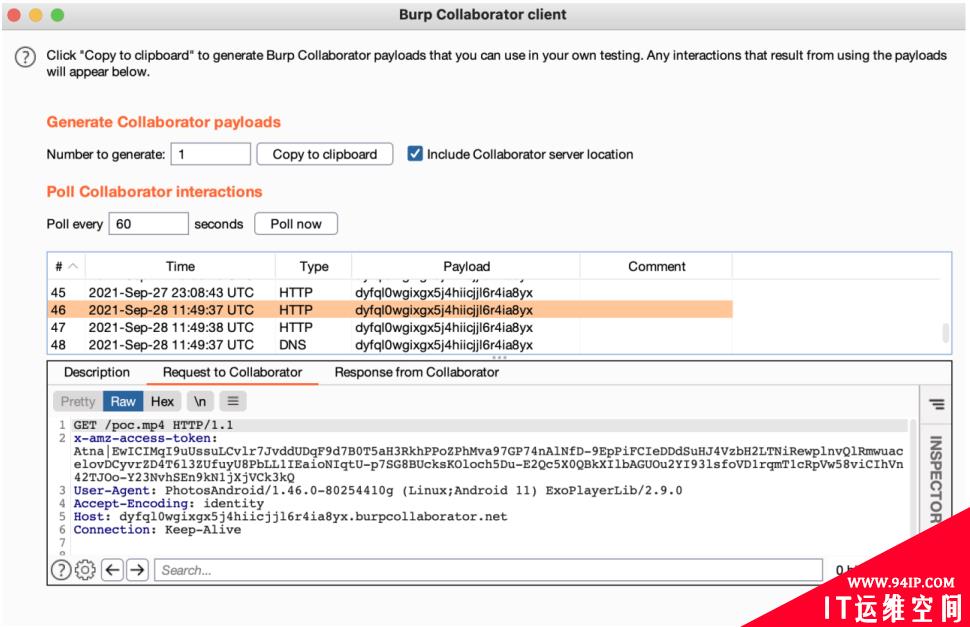The height and width of the screenshot is (627, 970).
Task: Open search settings gear icon
Action: point(85,569)
